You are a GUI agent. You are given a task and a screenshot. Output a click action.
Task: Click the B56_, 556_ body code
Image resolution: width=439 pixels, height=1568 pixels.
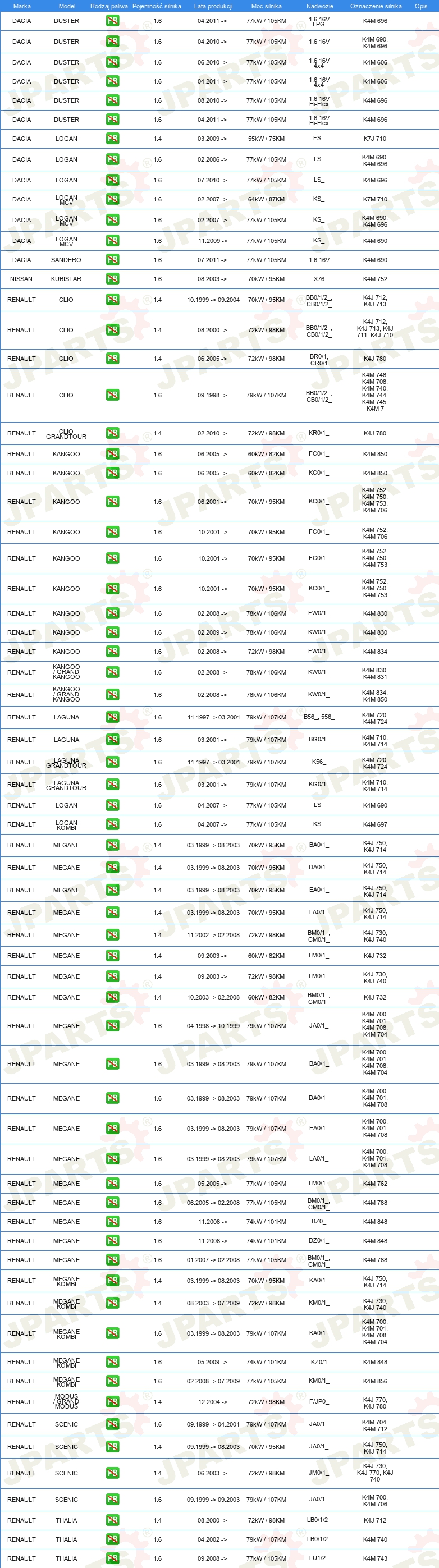click(319, 717)
